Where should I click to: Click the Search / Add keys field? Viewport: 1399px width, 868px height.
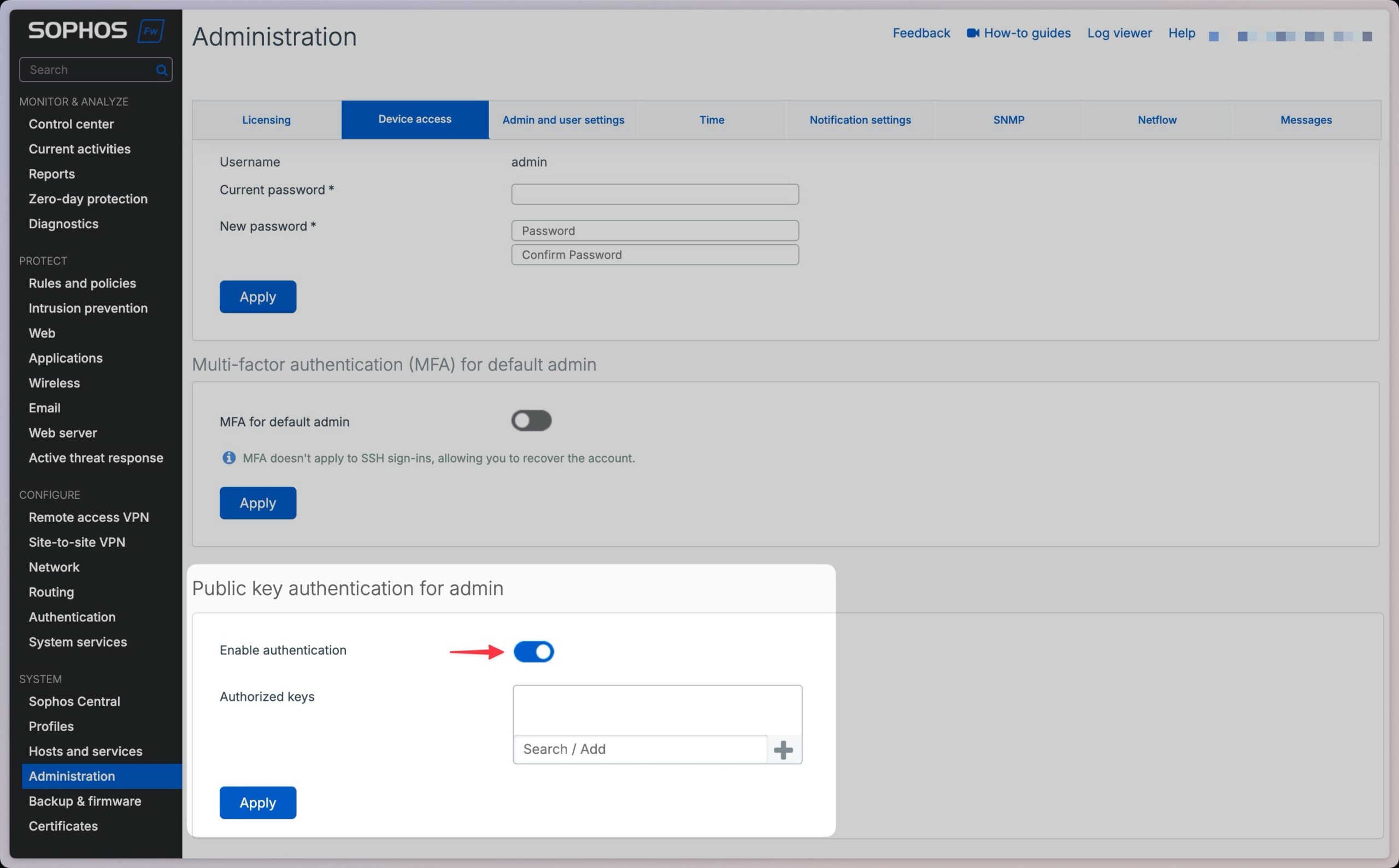click(640, 750)
